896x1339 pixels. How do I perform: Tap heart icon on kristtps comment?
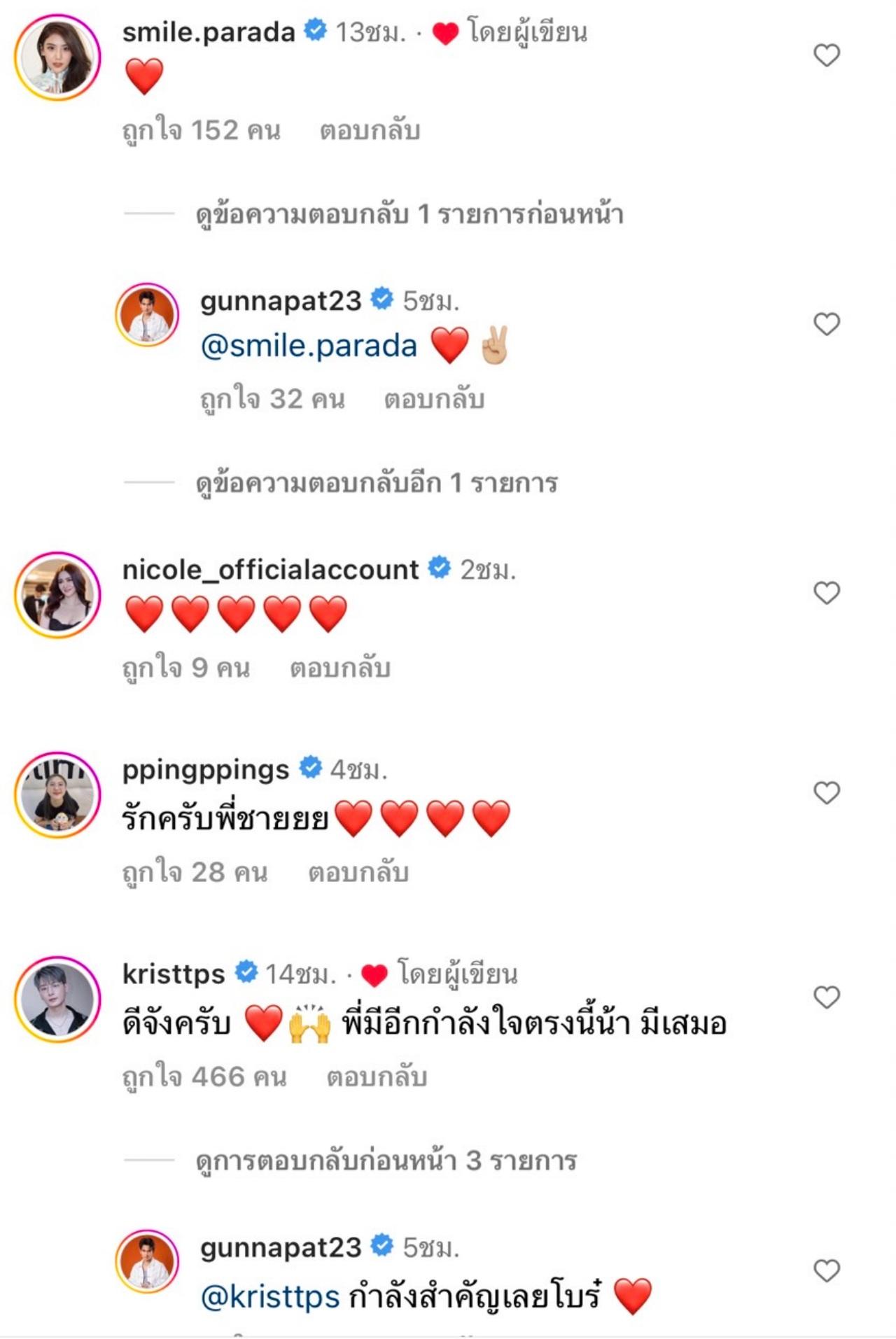point(827,997)
